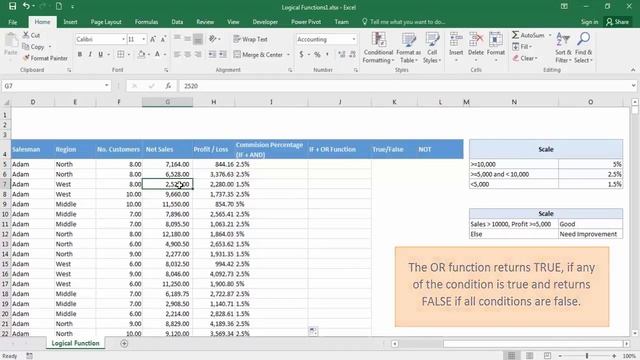Open the Accounting number format dropdown
Viewport: 640px width, 360px height.
353,39
